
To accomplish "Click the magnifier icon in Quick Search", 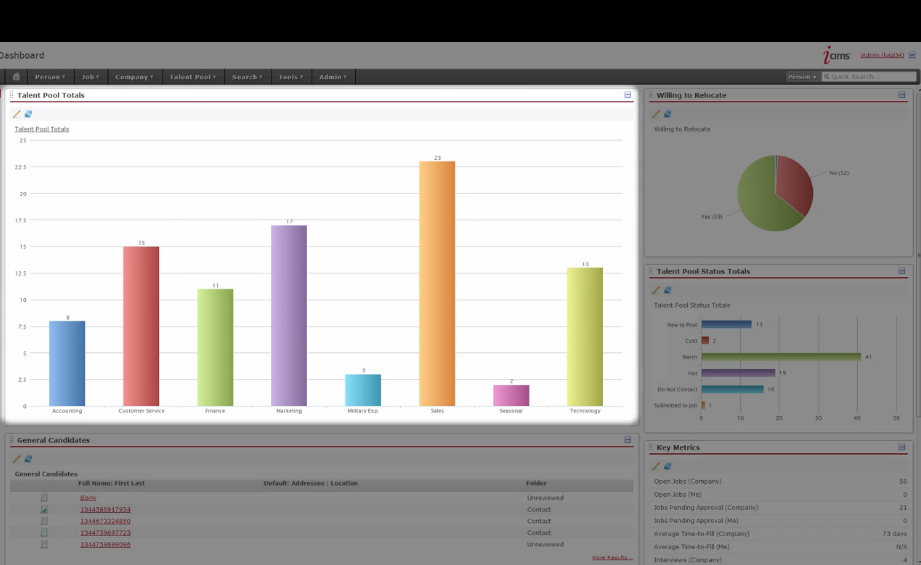I will click(826, 76).
